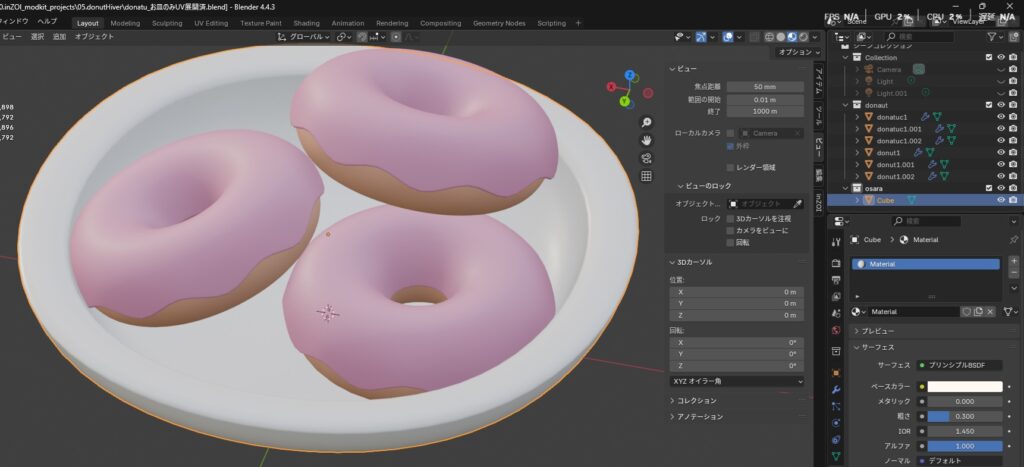Toggle snapping magnet icon

(362, 37)
